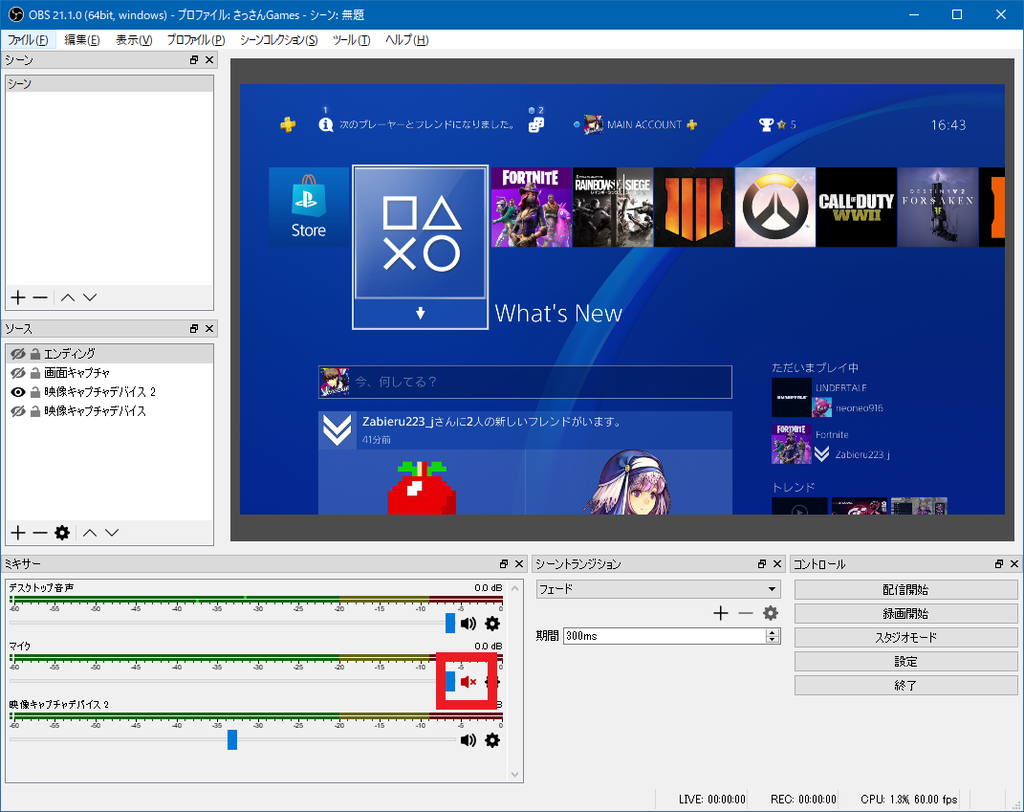Click デスクトップ音声 volume slider handle
1024x812 pixels.
click(x=450, y=623)
